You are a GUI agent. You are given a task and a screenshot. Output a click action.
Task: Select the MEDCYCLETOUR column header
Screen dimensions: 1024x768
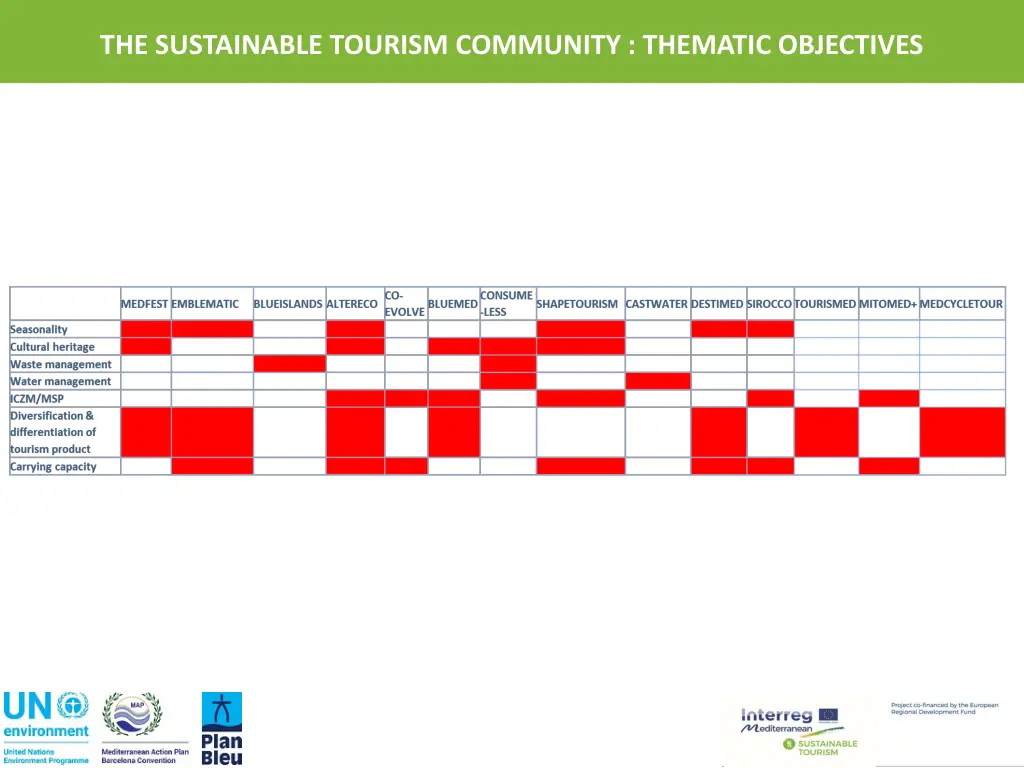click(x=961, y=304)
